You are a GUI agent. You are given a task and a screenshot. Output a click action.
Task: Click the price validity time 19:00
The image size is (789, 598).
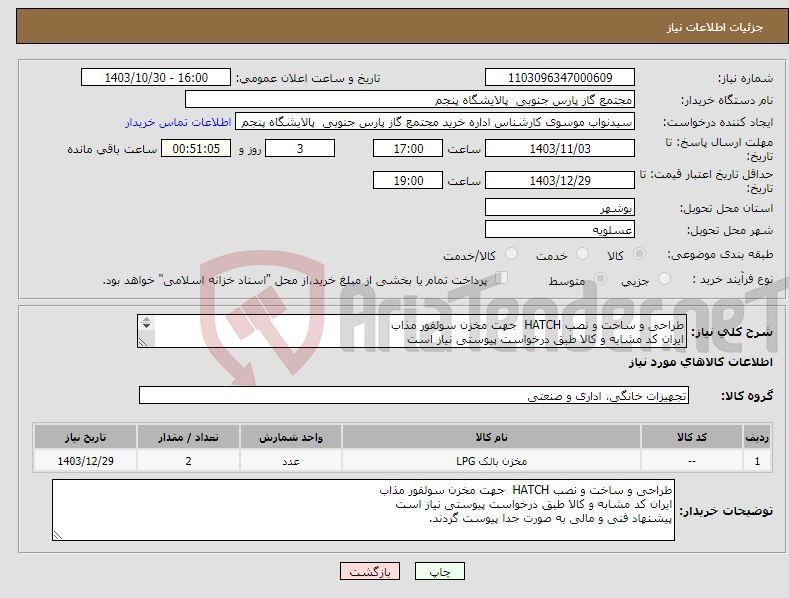(408, 180)
